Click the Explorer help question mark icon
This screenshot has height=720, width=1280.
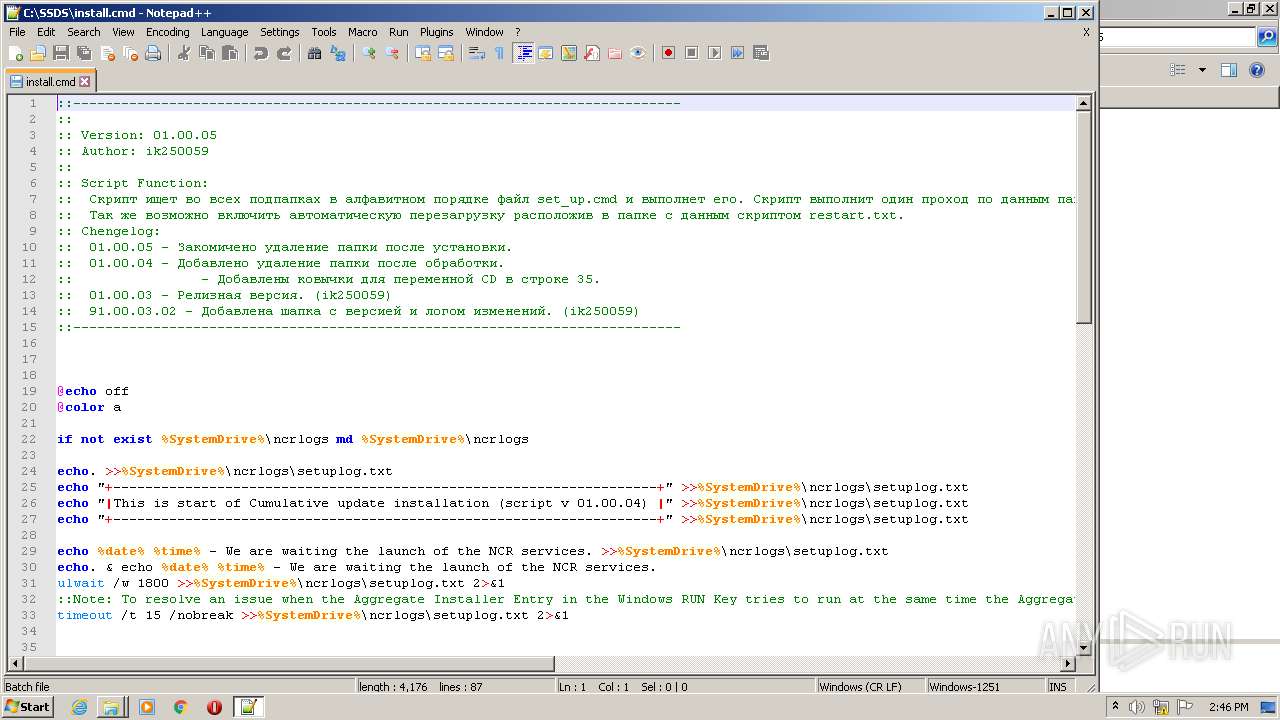point(1258,70)
